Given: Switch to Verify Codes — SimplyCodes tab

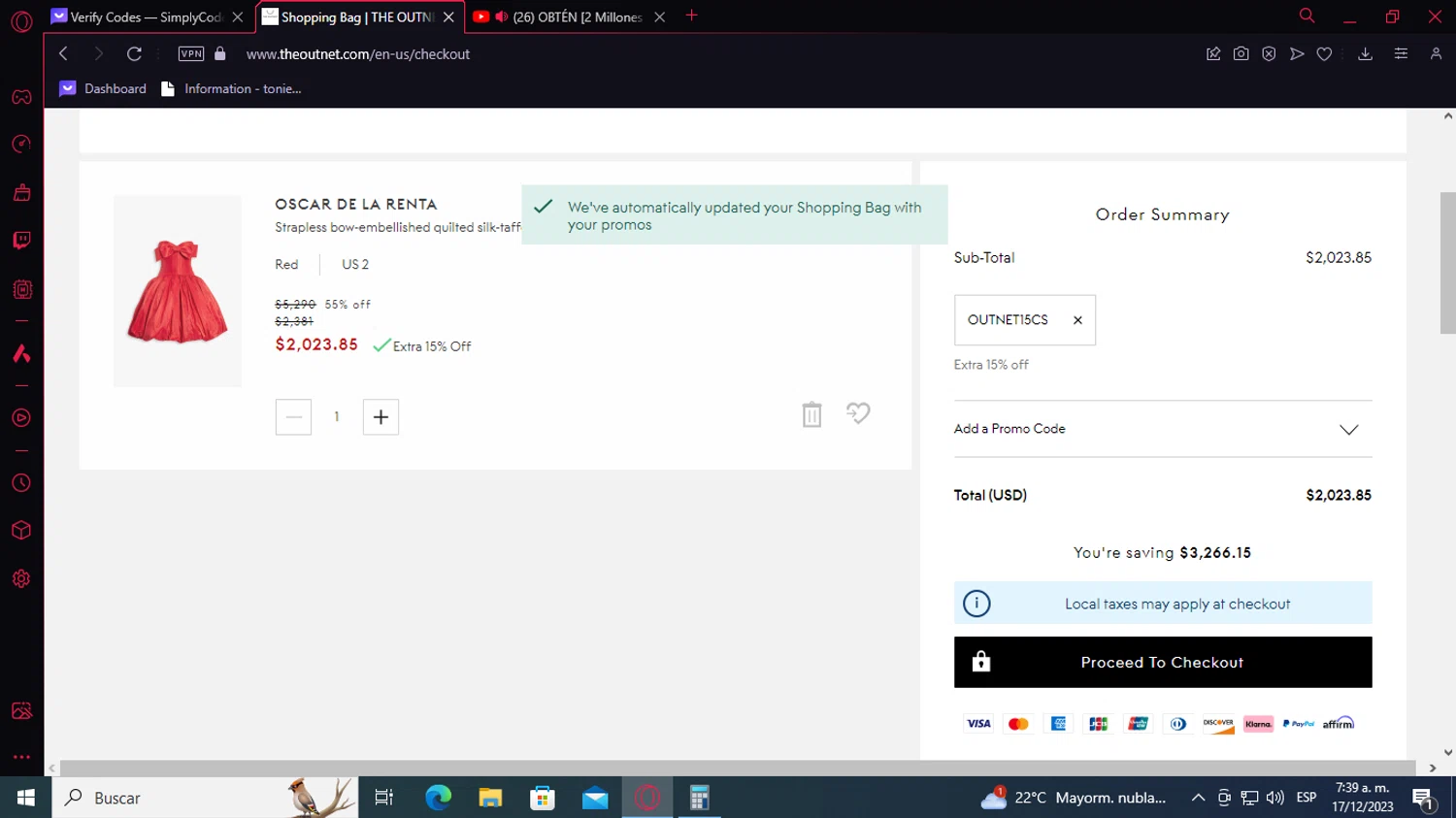Looking at the screenshot, I should tap(146, 17).
